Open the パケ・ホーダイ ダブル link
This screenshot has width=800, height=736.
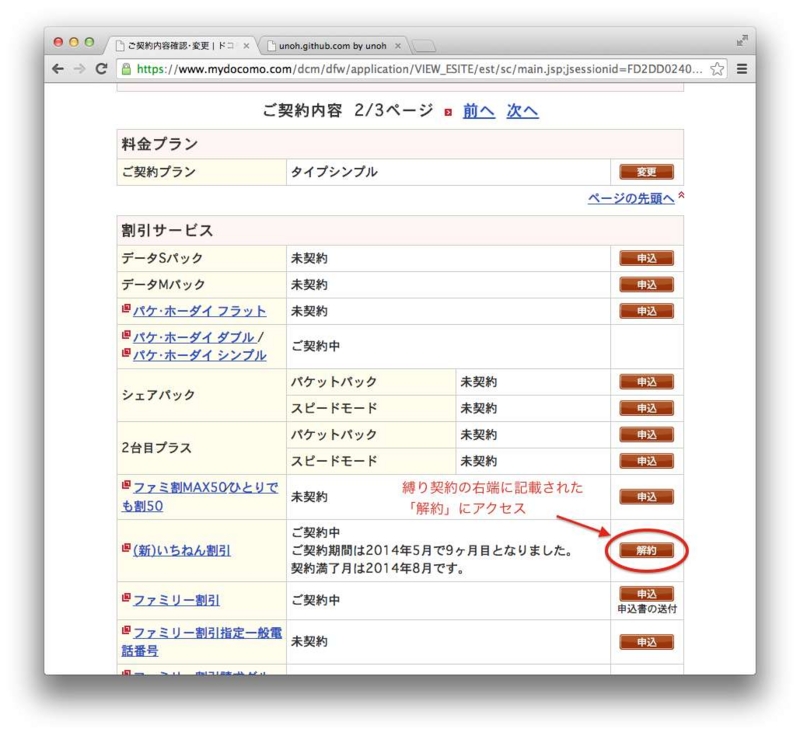tap(194, 337)
